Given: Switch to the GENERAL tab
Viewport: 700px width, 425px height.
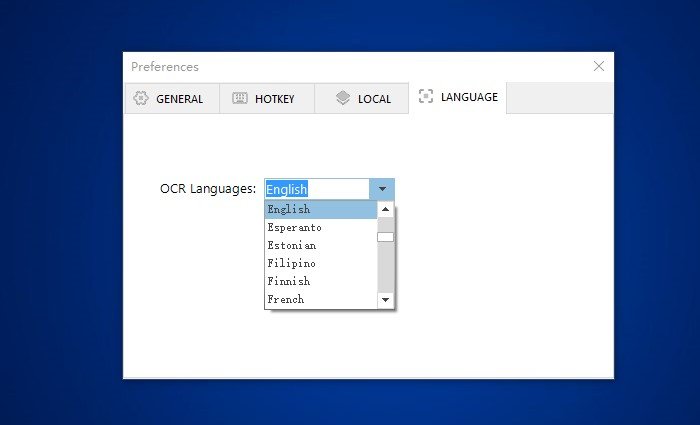Looking at the screenshot, I should (x=179, y=99).
